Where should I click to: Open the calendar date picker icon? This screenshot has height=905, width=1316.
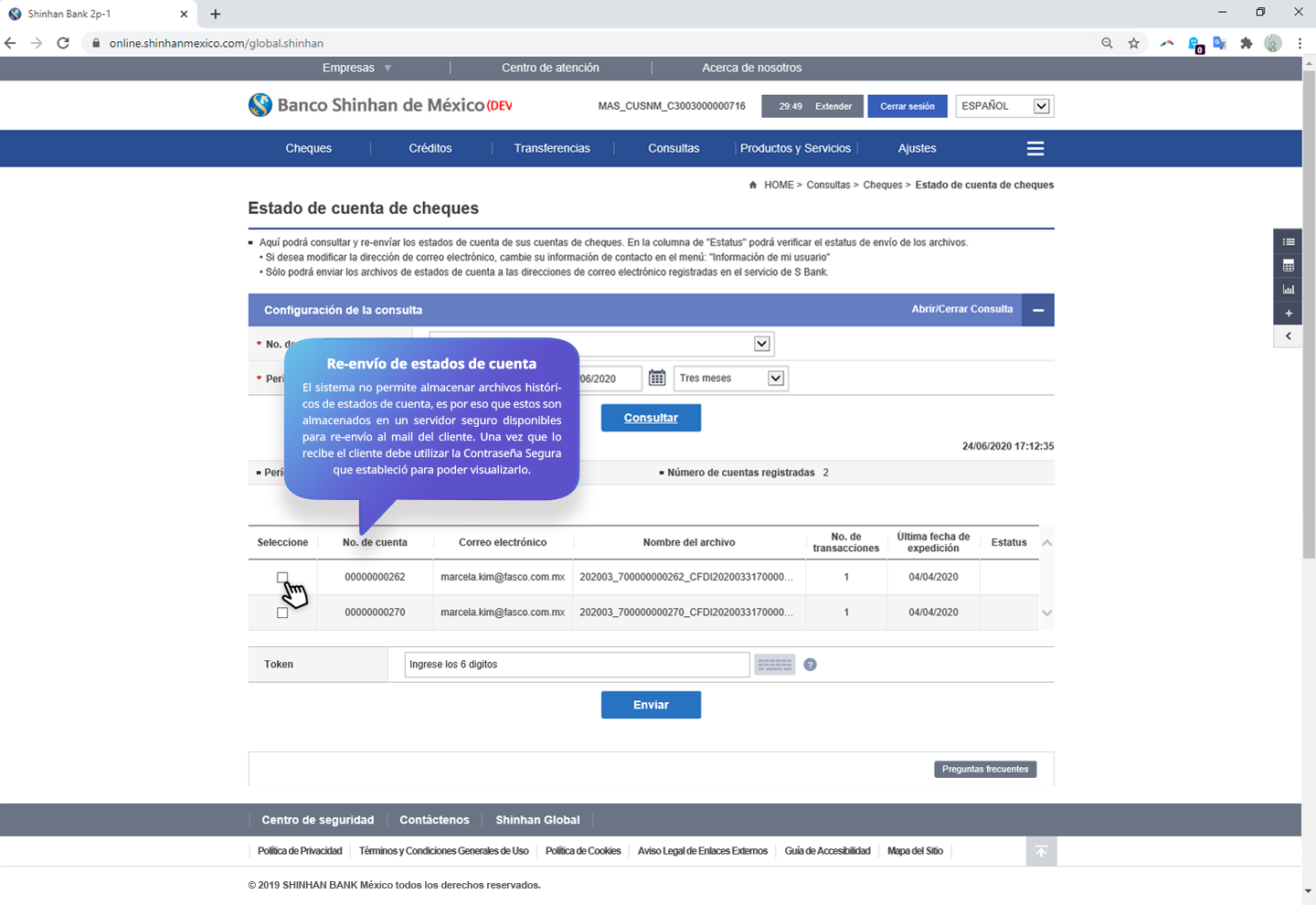click(x=657, y=378)
